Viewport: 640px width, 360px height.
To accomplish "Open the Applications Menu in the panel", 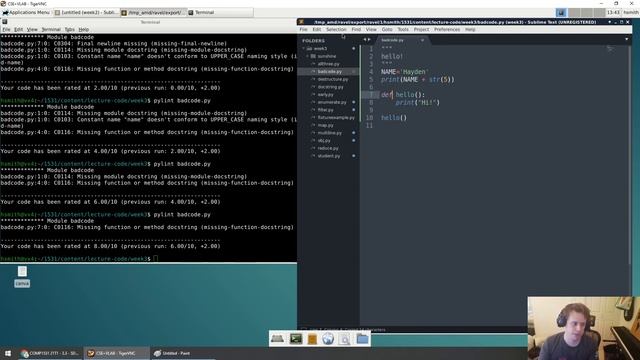I will [x=26, y=13].
